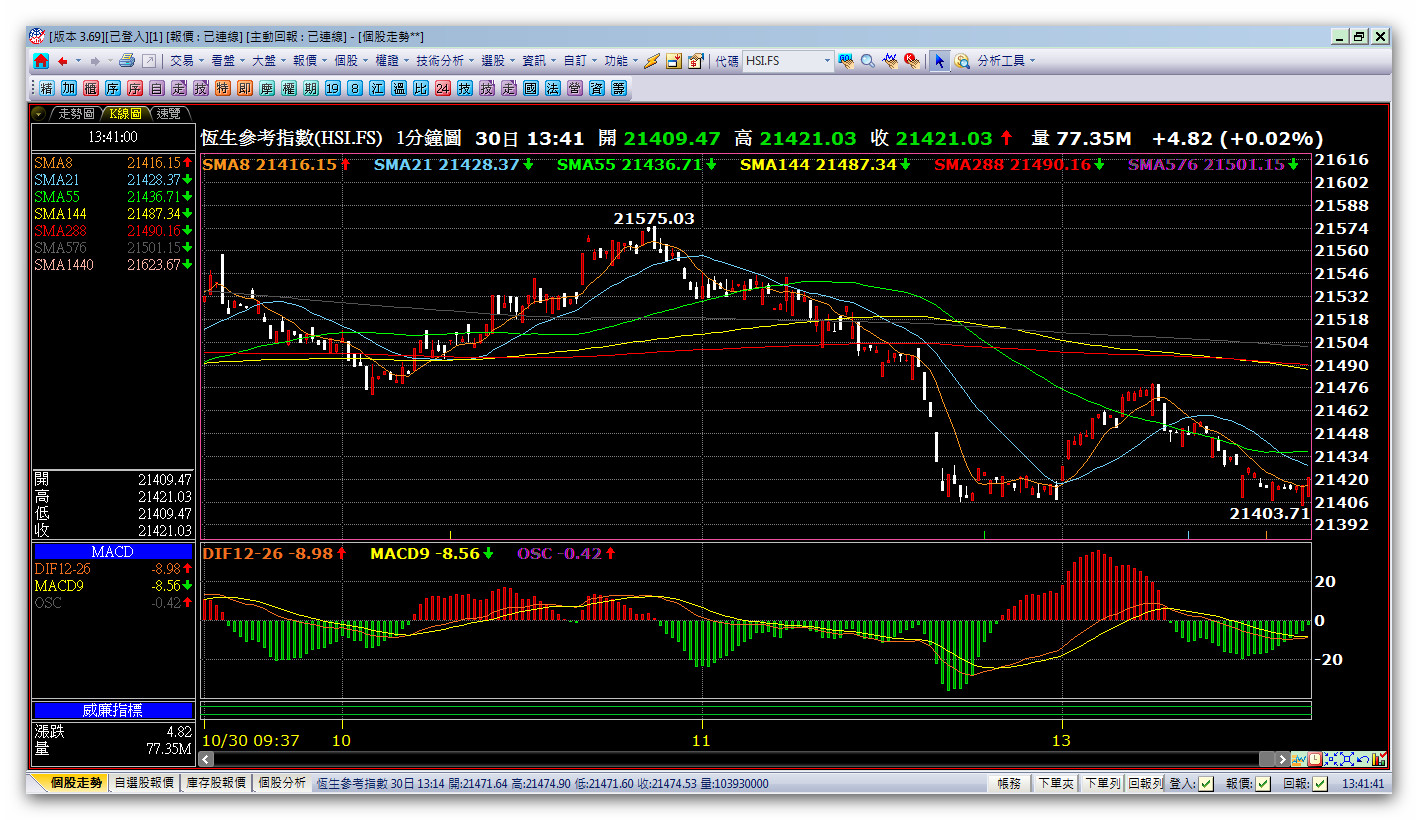Click the chart horizontal scrollbar right arrow
1418x820 pixels.
click(x=1280, y=759)
